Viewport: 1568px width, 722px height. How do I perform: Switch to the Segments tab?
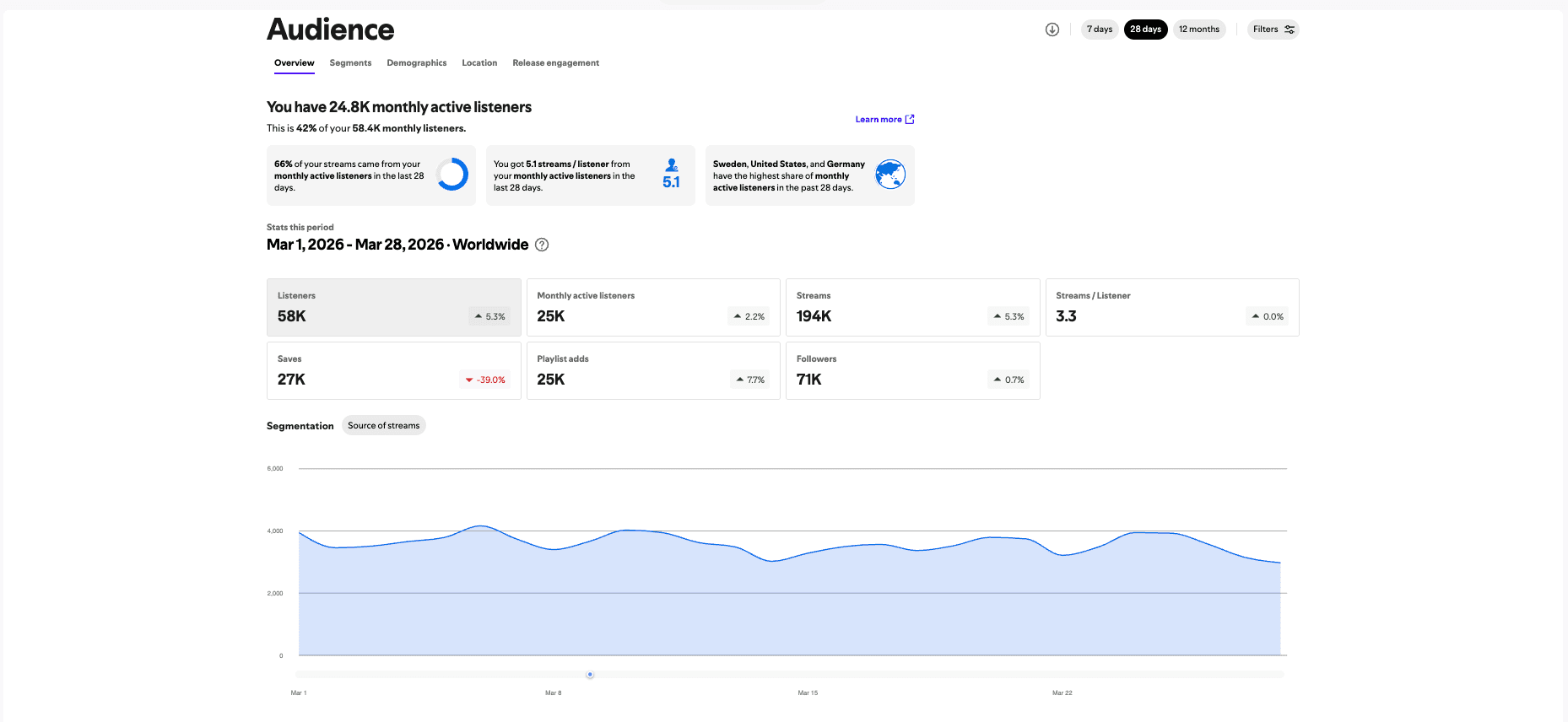point(350,63)
